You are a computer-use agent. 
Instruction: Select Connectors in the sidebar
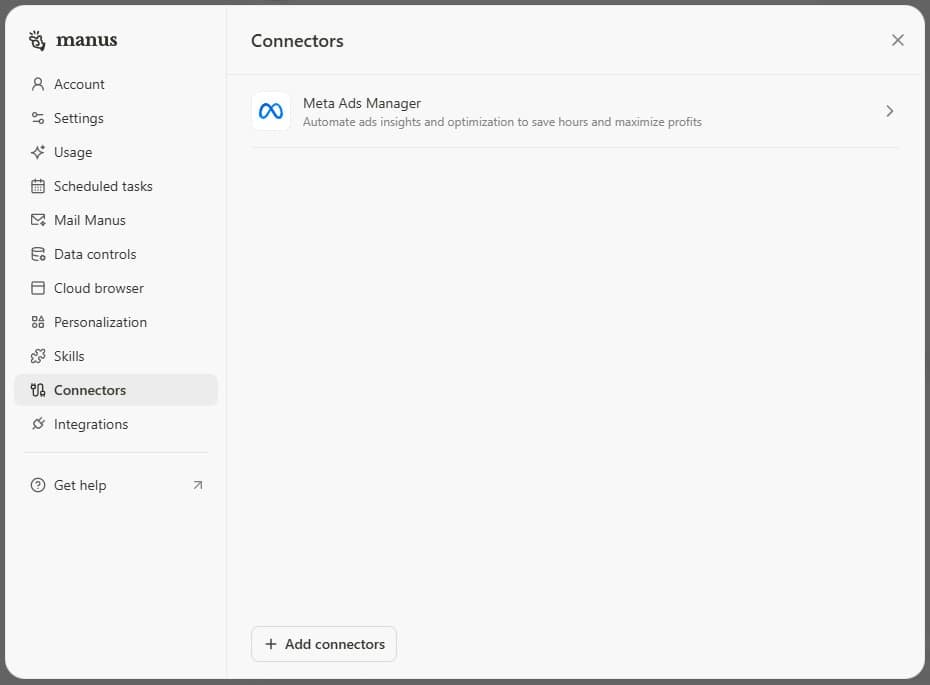(x=90, y=390)
